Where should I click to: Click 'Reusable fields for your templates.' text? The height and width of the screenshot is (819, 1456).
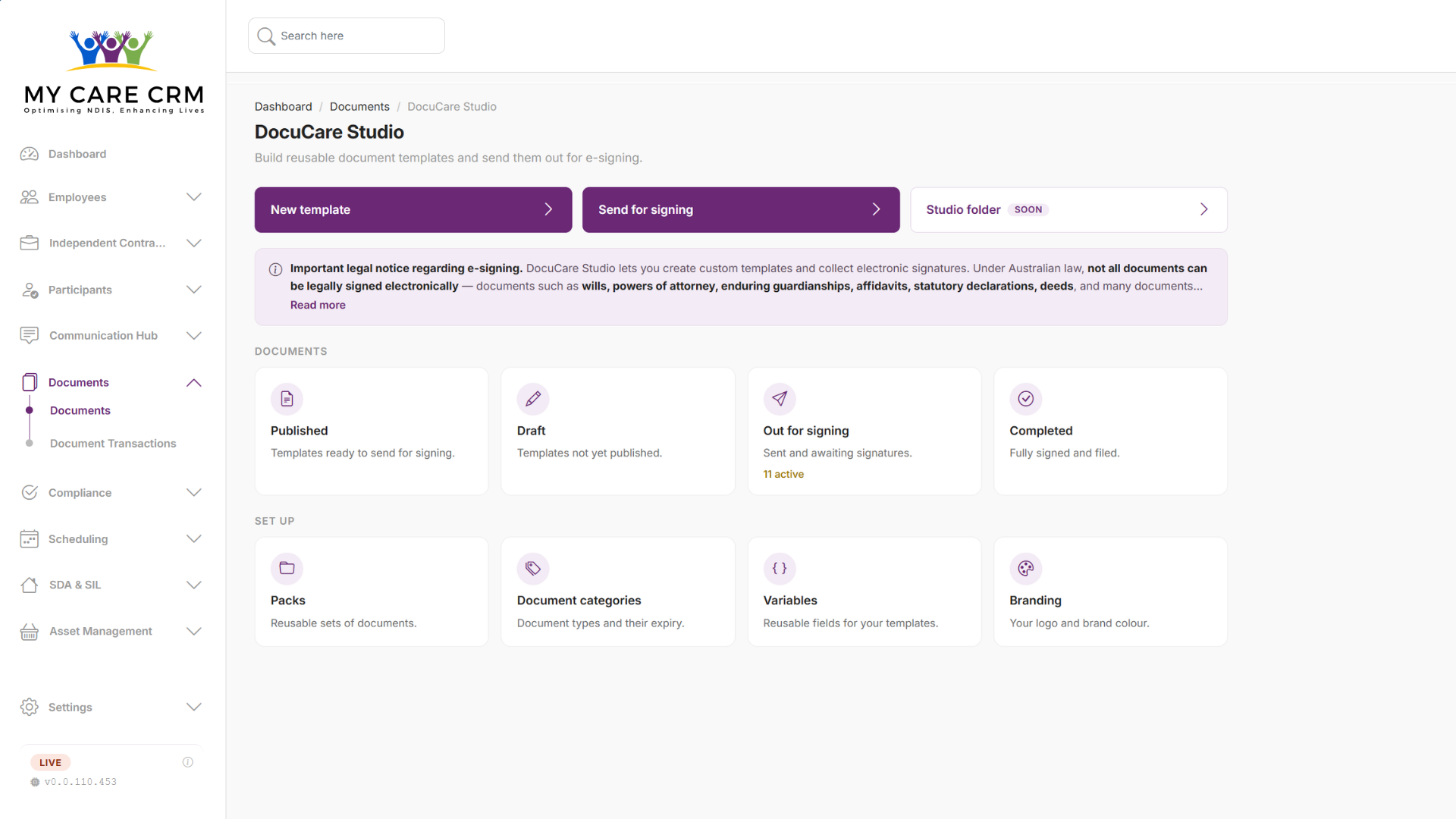851,623
